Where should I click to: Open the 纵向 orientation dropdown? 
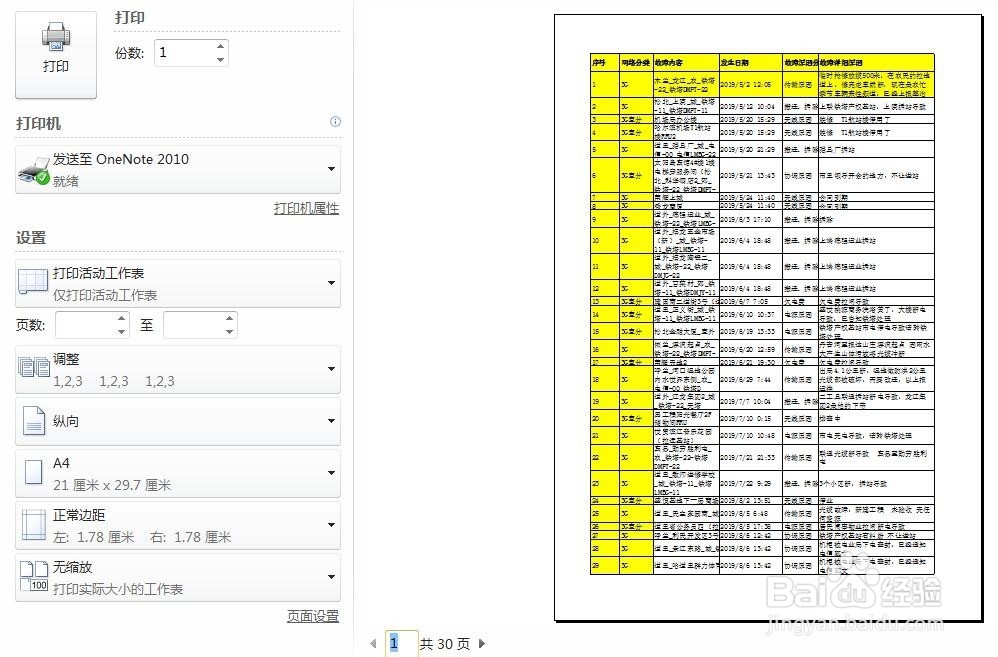click(178, 421)
